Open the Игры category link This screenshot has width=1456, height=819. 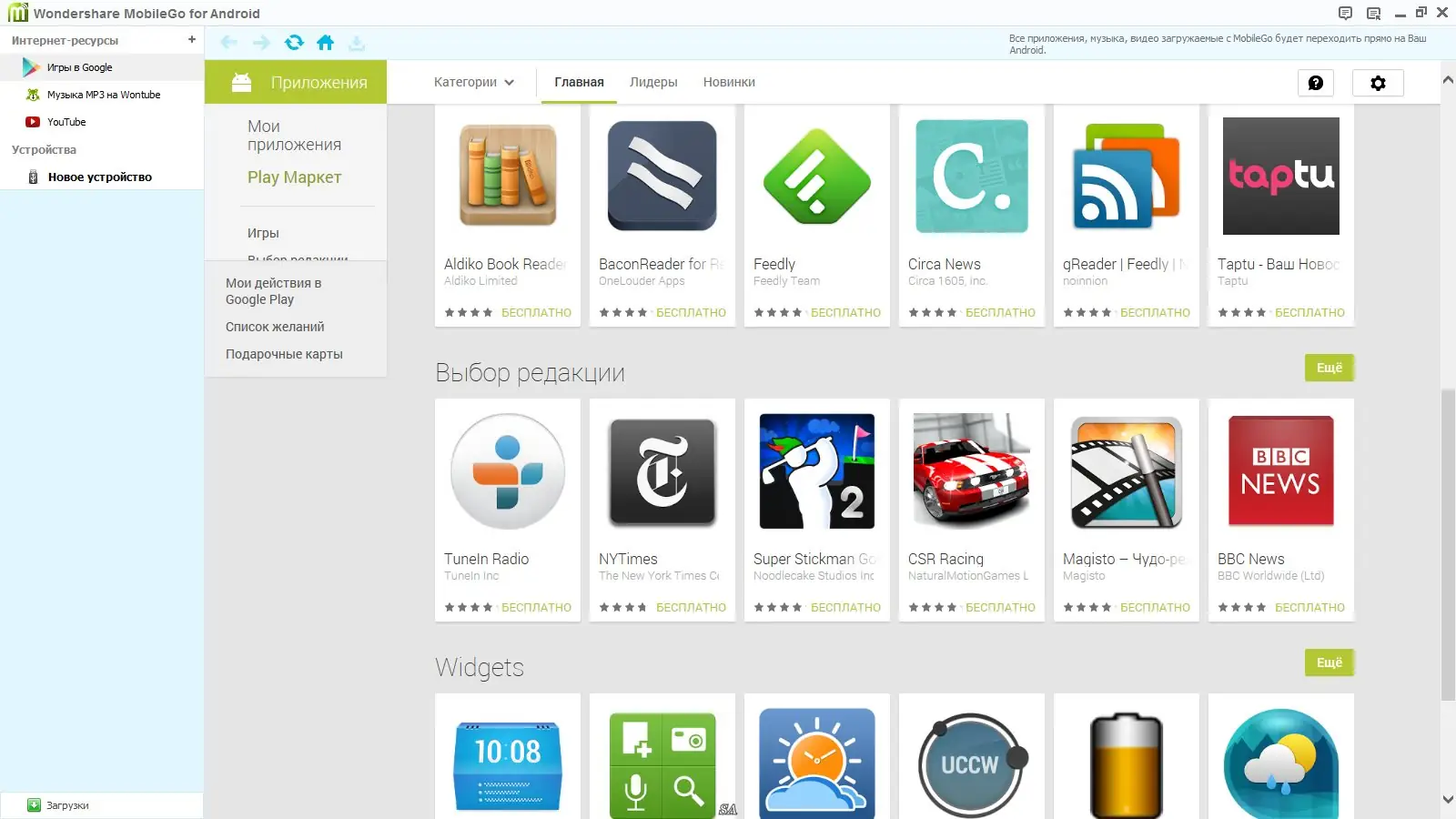[x=263, y=233]
